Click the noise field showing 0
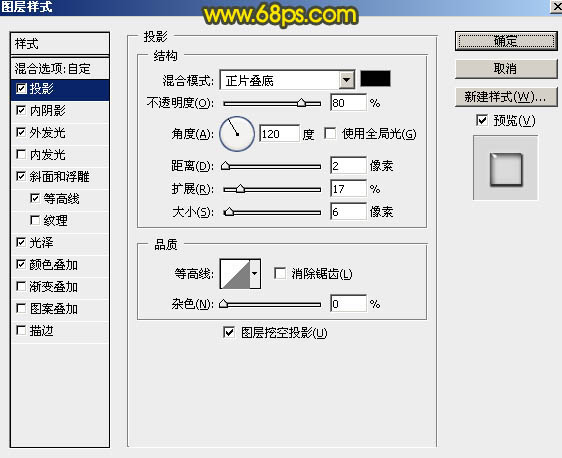 click(348, 304)
